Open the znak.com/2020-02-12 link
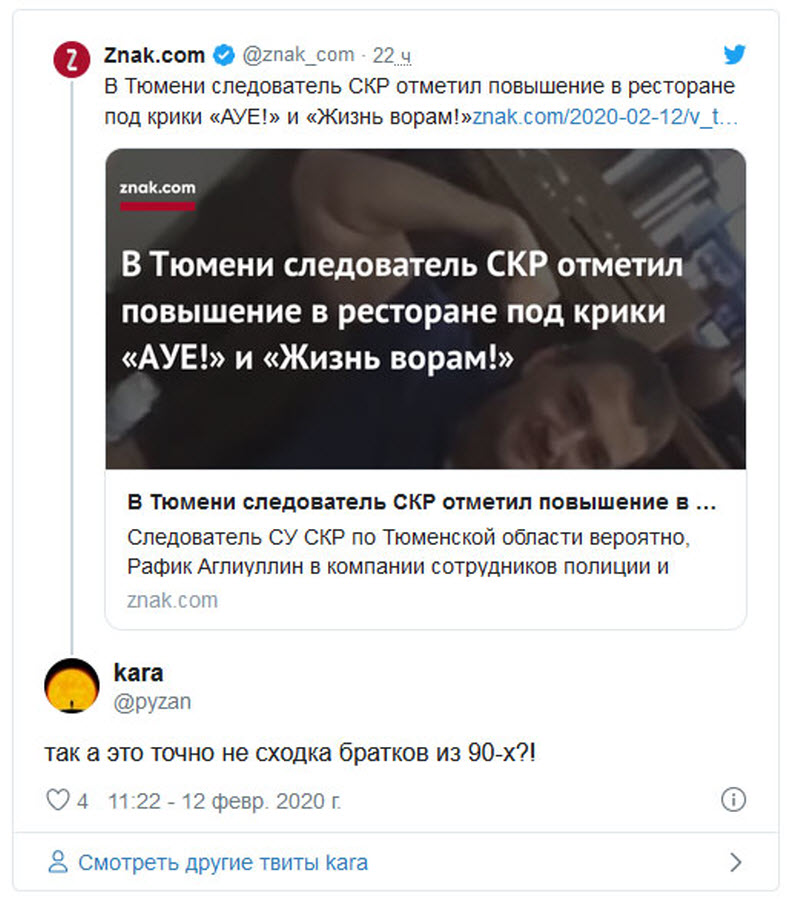This screenshot has width=800, height=901. tap(605, 117)
